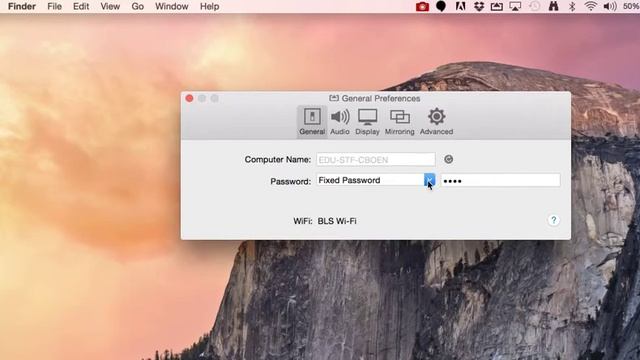Viewport: 640px width, 360px height.
Task: Open the Go menu
Action: 138,7
